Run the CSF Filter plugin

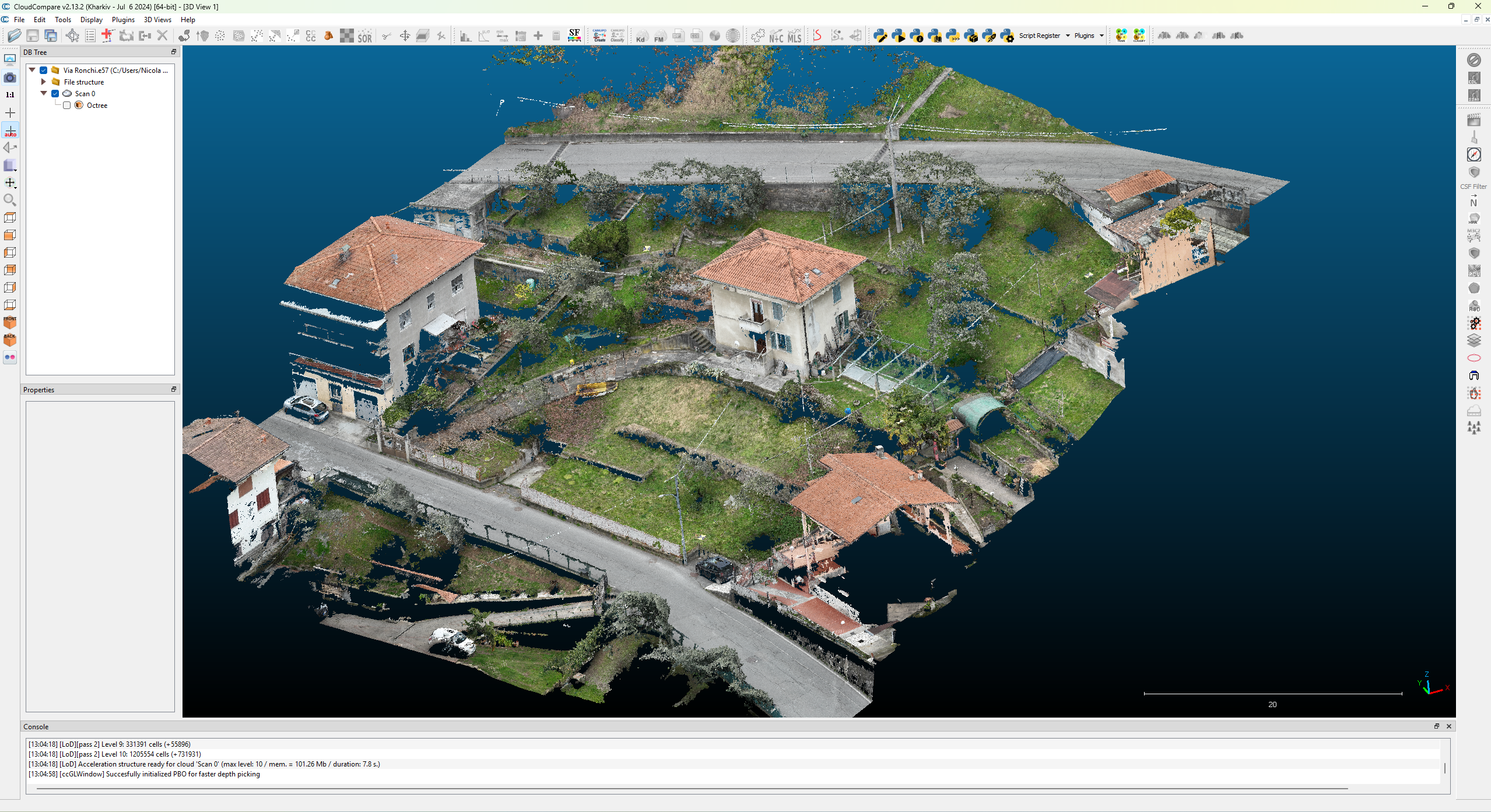click(1474, 173)
